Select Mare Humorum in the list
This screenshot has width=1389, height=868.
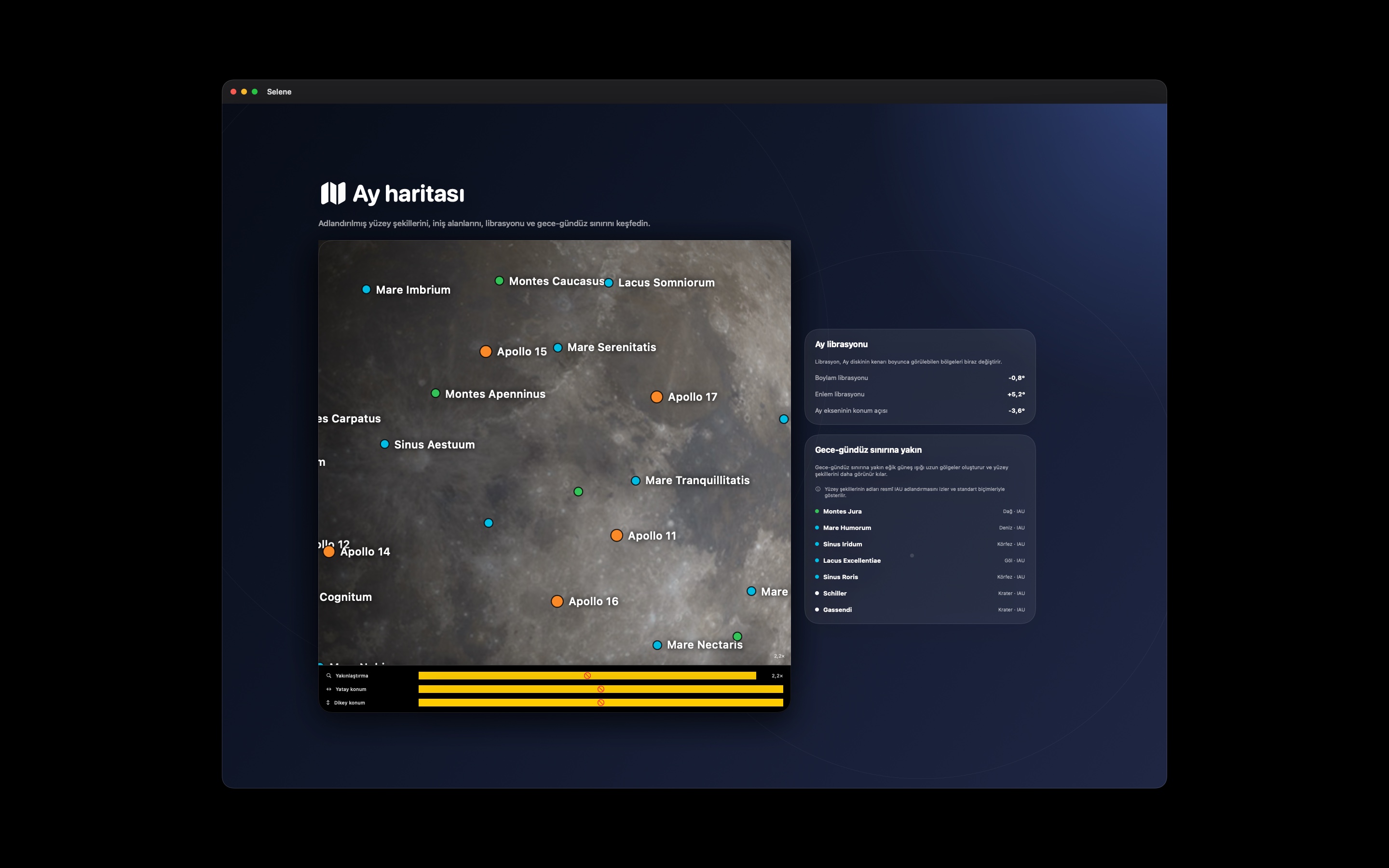[920, 528]
